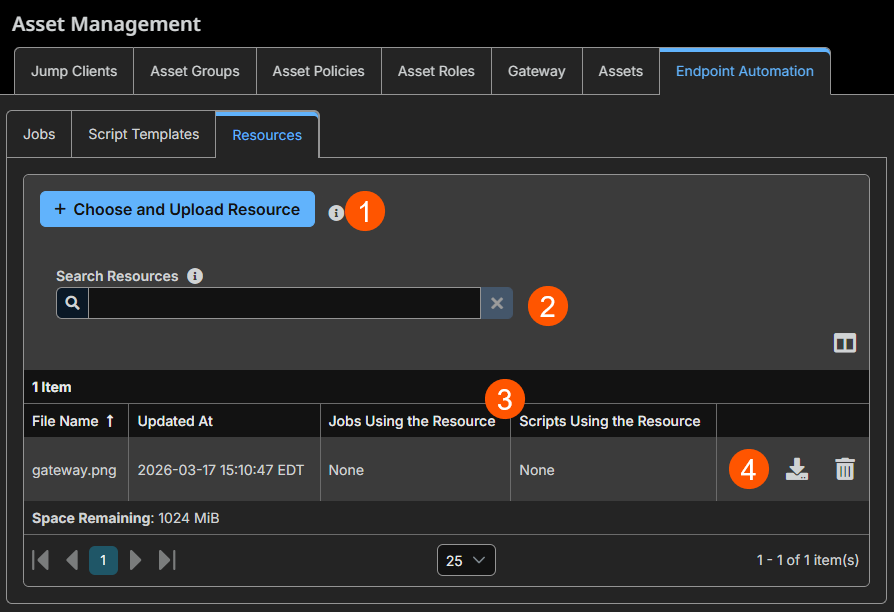Image resolution: width=894 pixels, height=612 pixels.
Task: Navigate to the previous results page
Action: [72, 560]
